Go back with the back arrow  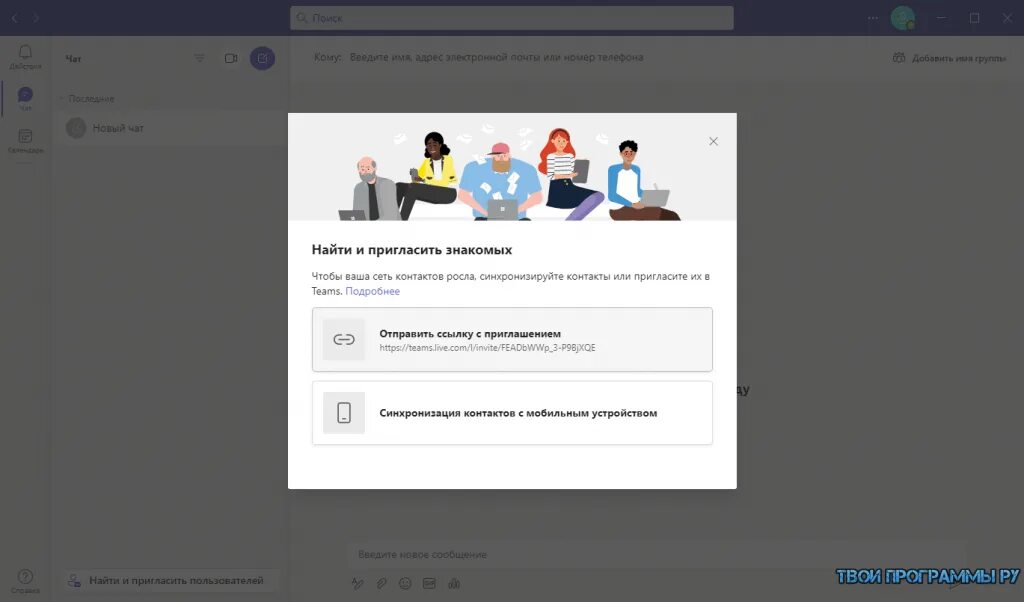tap(14, 18)
